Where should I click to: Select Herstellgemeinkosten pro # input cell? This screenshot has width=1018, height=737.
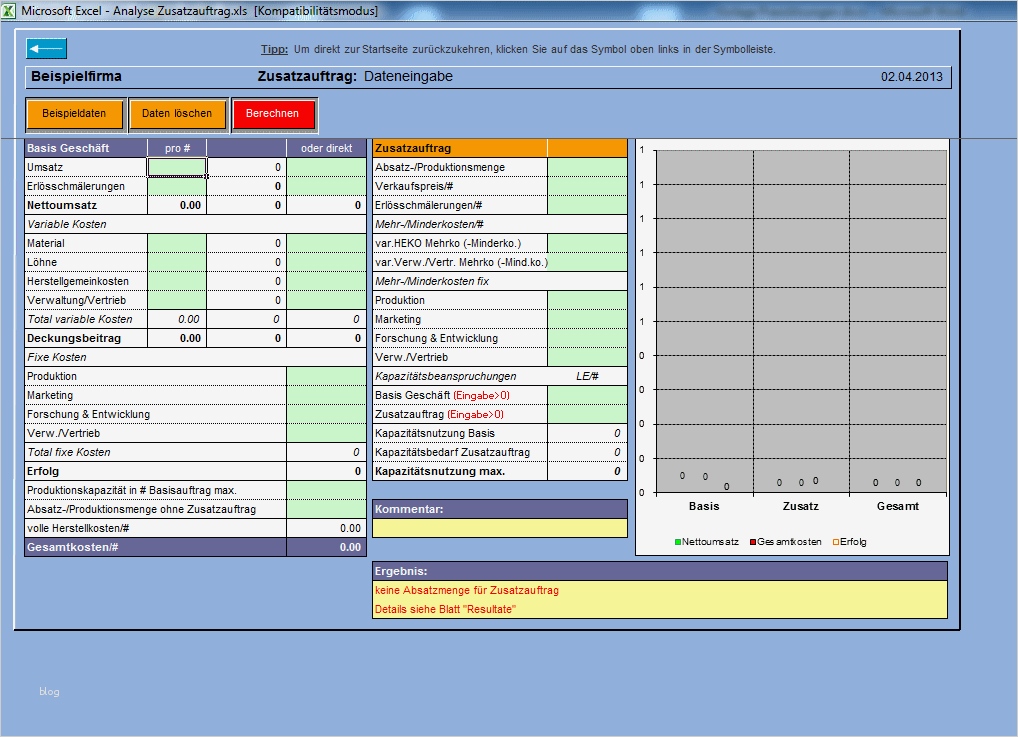pyautogui.click(x=177, y=281)
